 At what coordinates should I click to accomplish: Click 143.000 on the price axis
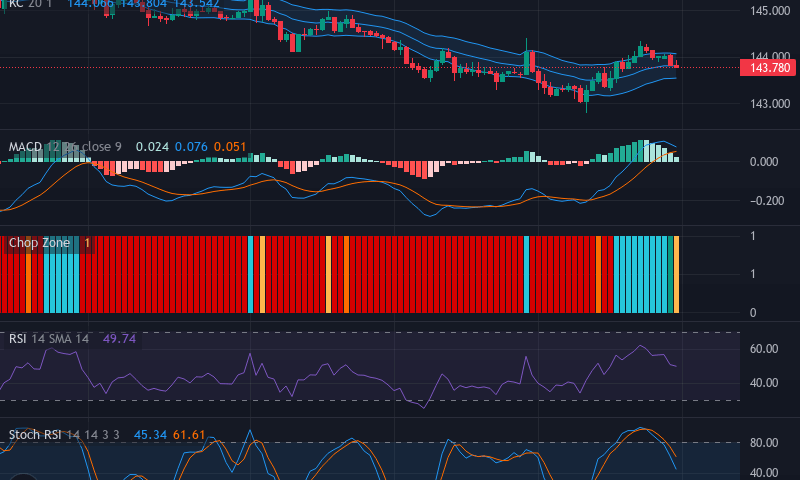click(x=770, y=104)
